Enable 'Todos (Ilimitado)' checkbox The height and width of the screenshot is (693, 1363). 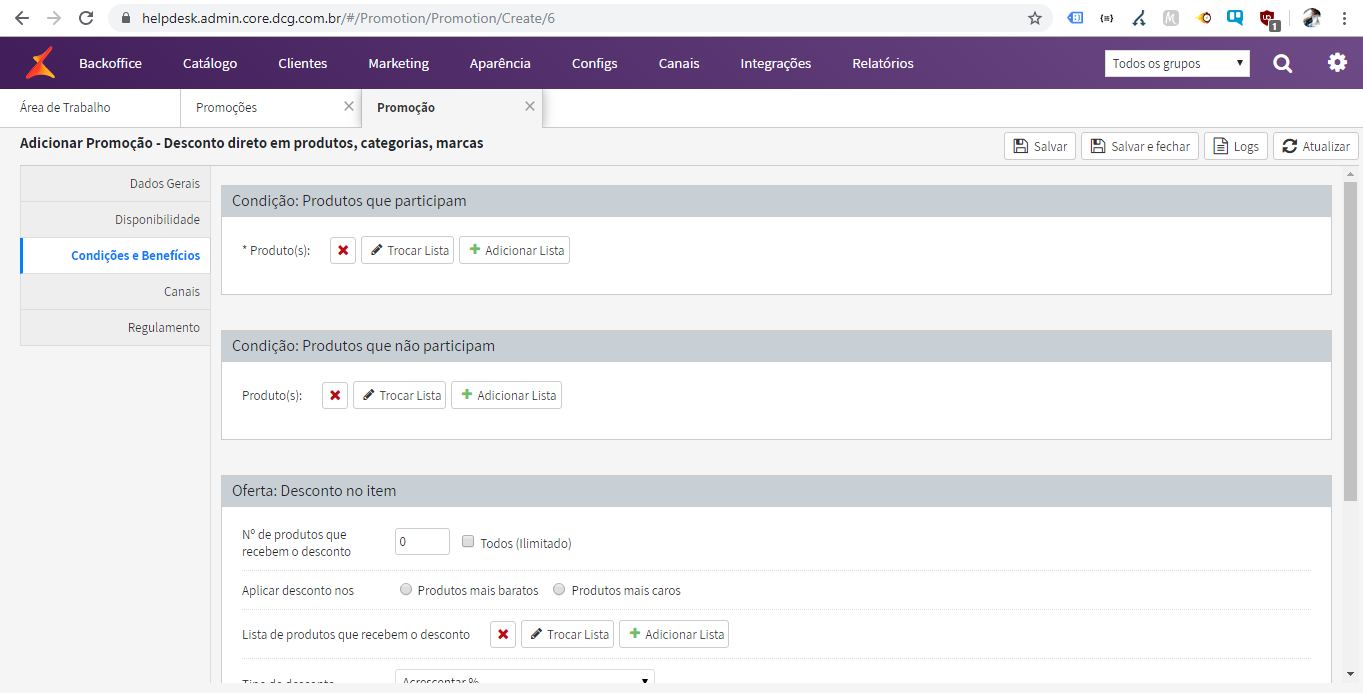tap(468, 541)
